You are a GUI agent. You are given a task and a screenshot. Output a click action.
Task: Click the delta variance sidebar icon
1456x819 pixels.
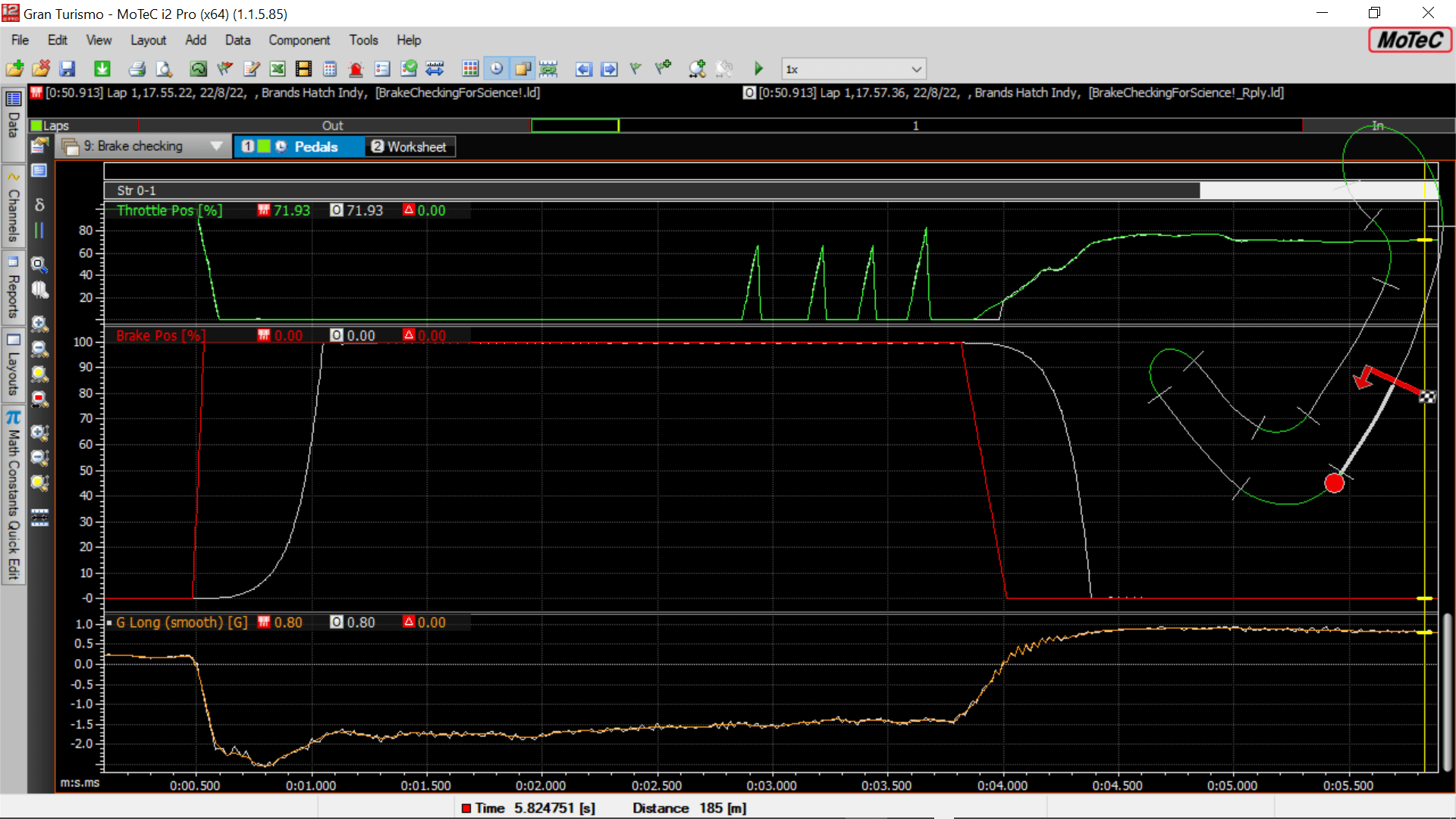click(x=39, y=205)
